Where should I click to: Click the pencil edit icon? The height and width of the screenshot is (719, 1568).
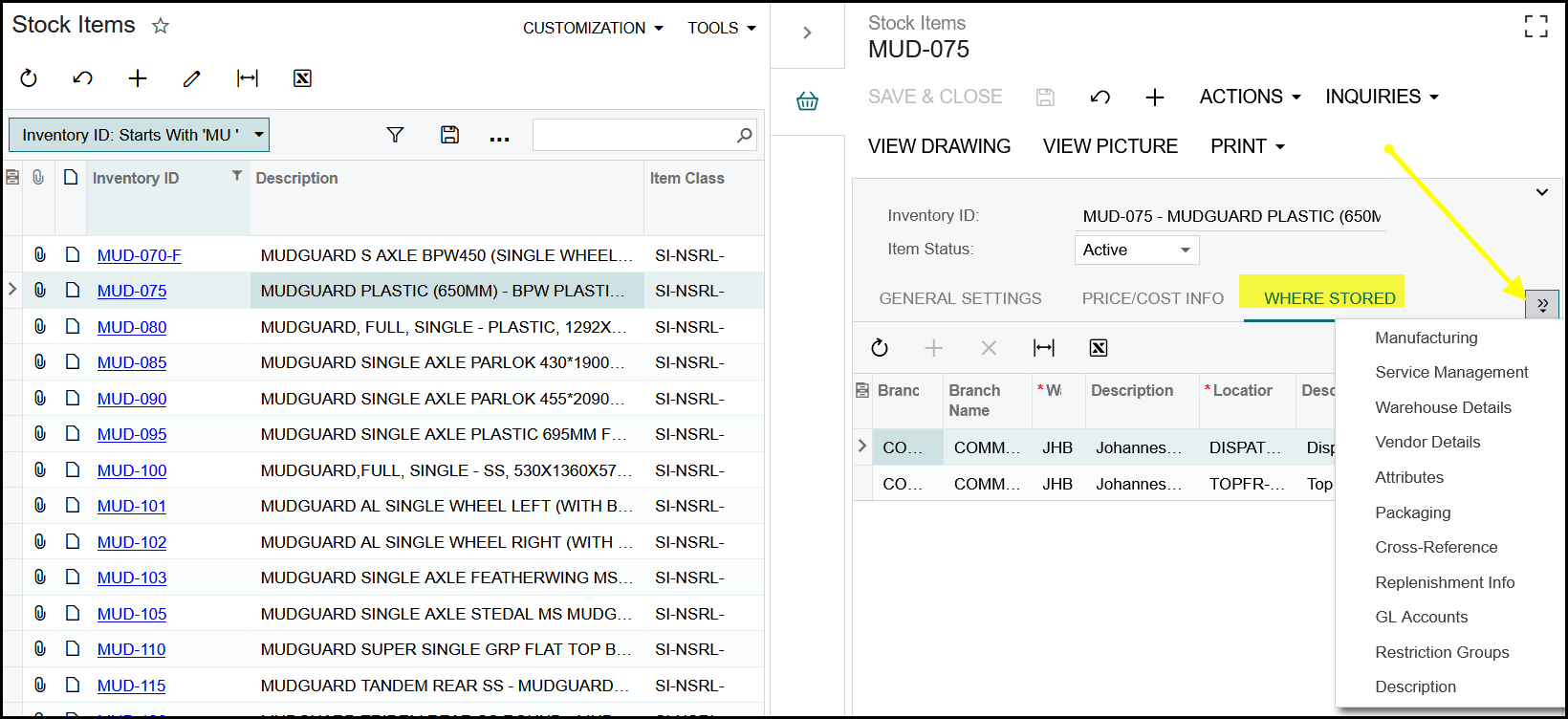(192, 78)
